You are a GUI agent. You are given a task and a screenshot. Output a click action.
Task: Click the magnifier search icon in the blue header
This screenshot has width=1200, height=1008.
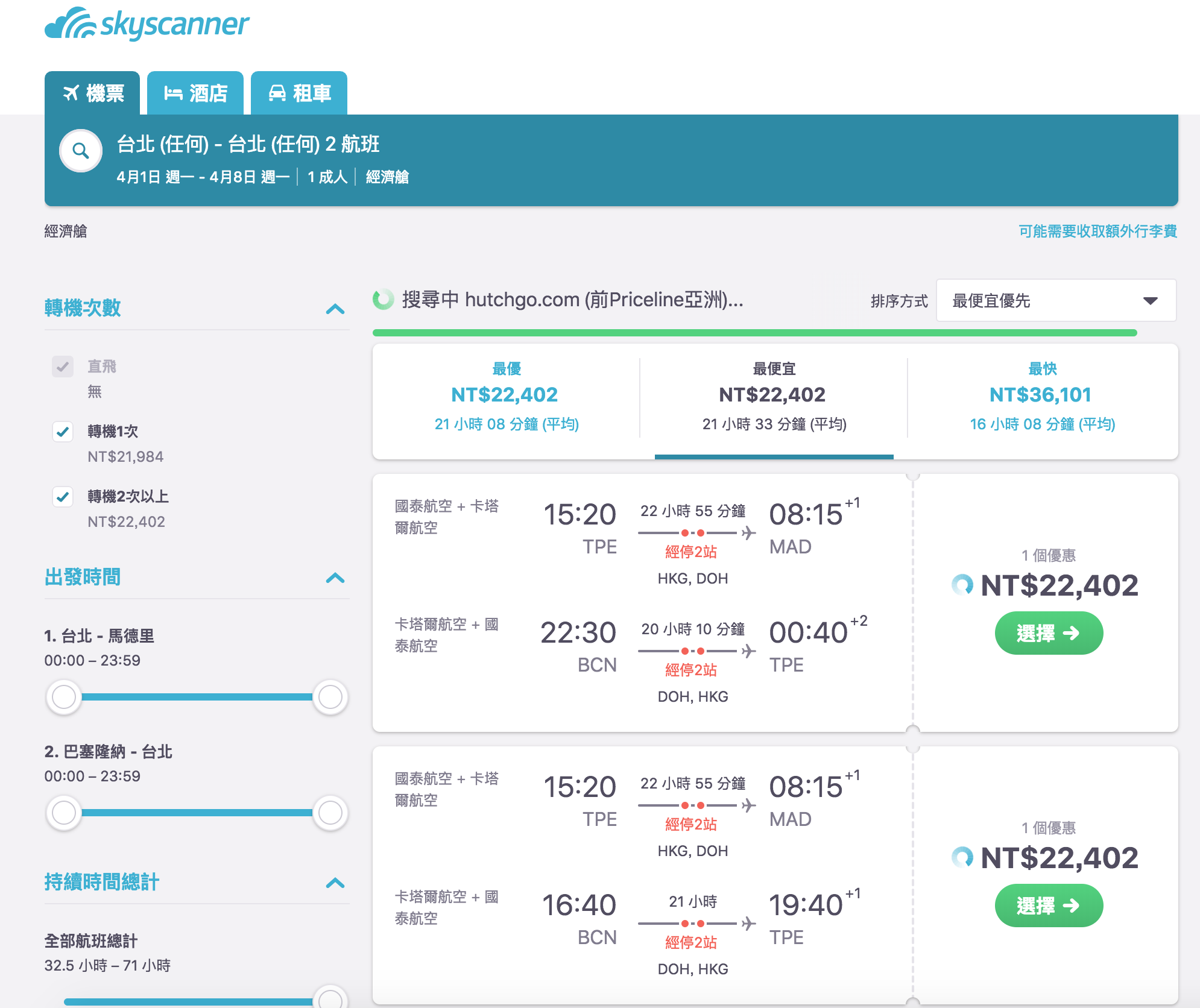pos(81,151)
